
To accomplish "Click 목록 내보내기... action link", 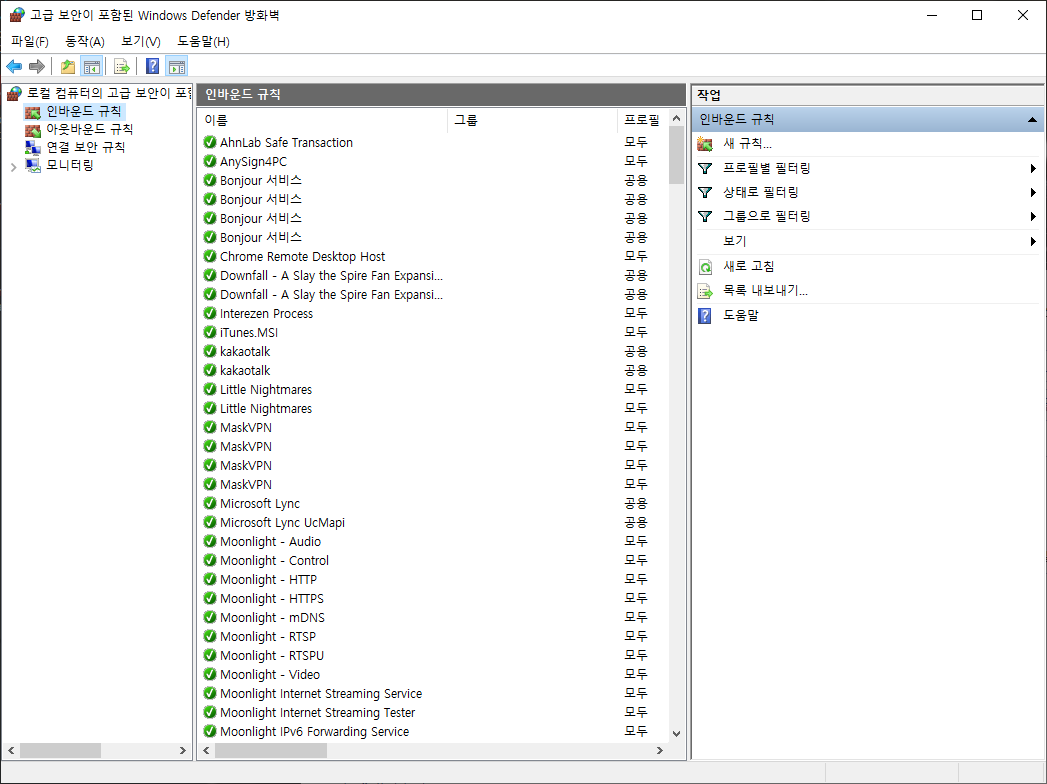I will [765, 290].
